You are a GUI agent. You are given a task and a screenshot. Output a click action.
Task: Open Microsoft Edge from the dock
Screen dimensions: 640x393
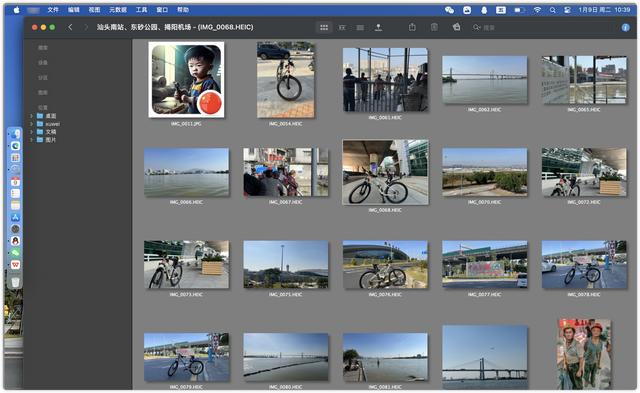[15, 146]
